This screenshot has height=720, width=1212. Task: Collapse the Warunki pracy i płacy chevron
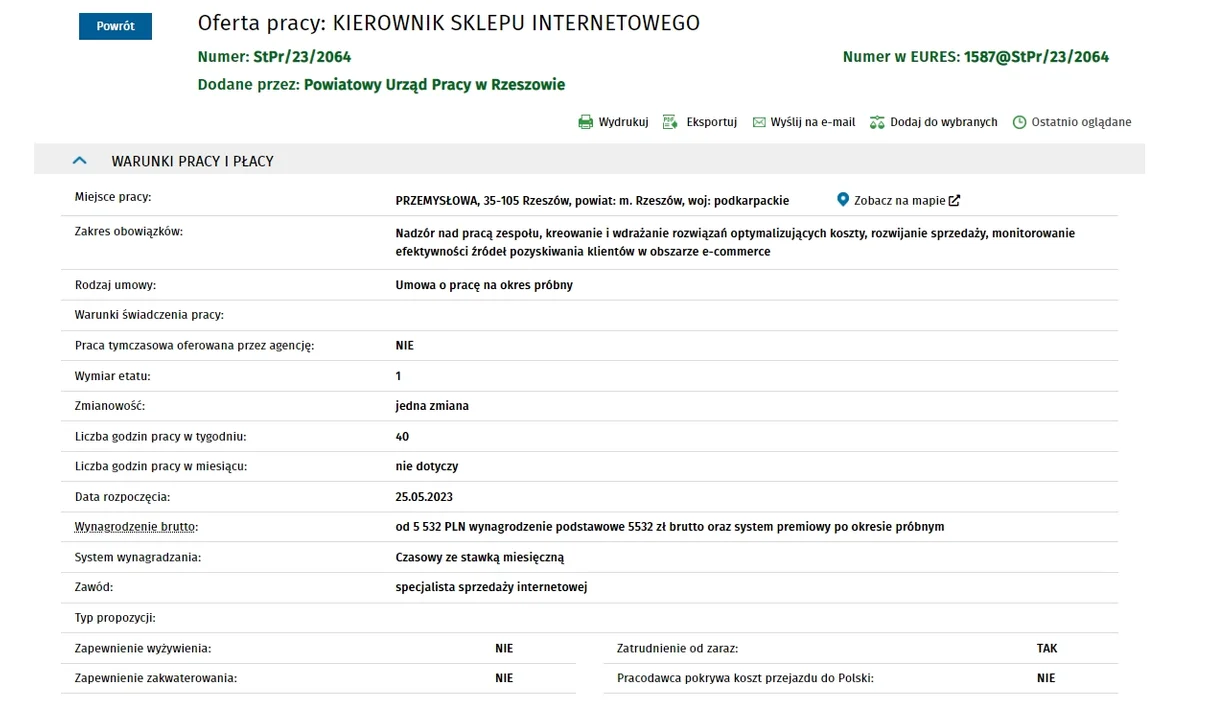(80, 160)
